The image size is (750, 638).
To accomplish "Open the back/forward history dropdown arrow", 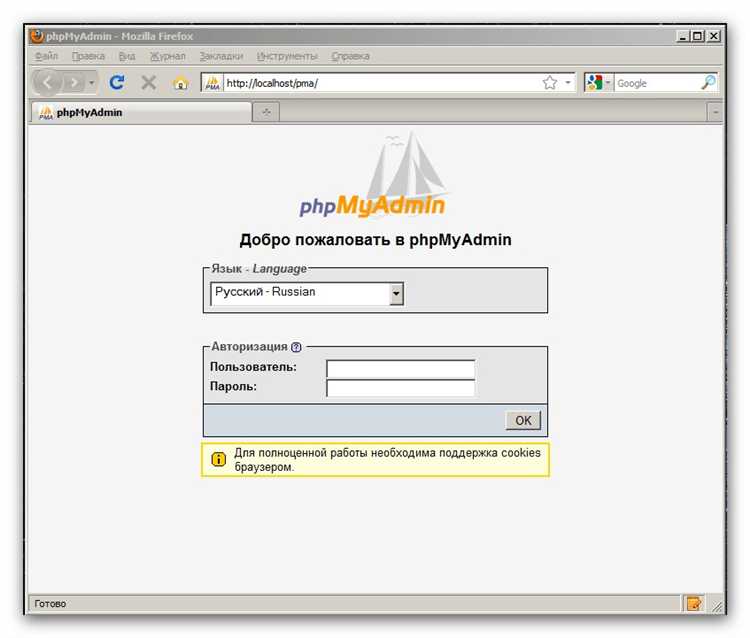I will (x=91, y=83).
